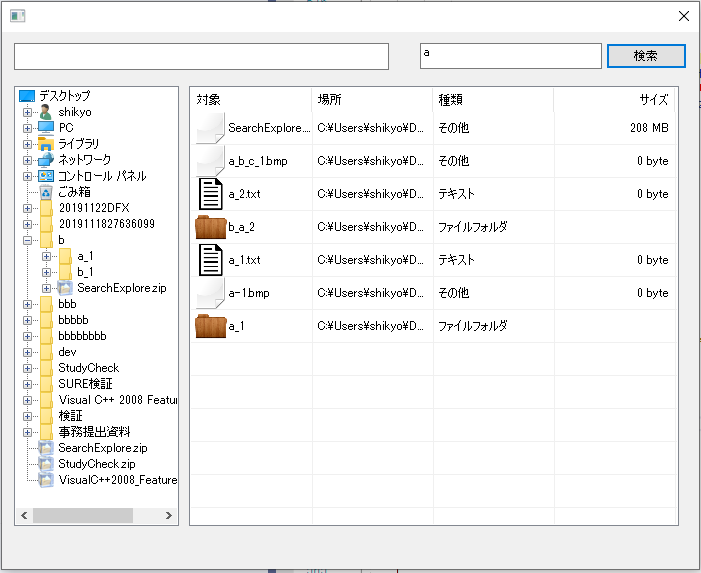Click the b_1 folder icon in tree
Viewport: 701px width, 573px height.
[x=65, y=272]
